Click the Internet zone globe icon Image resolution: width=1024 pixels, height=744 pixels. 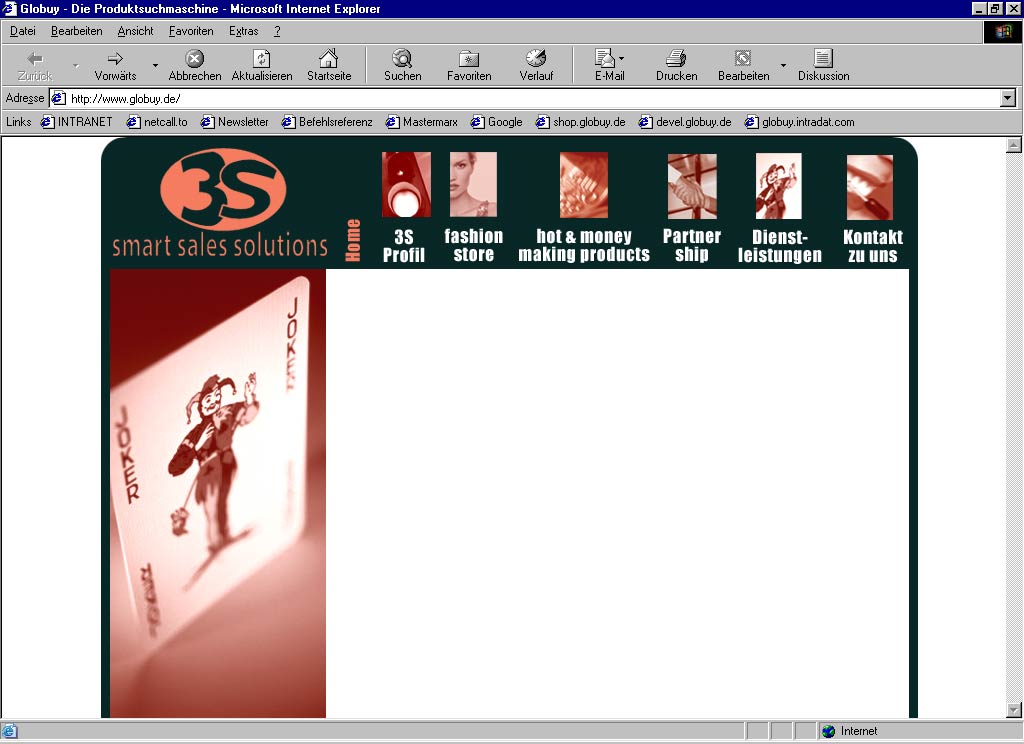point(829,731)
